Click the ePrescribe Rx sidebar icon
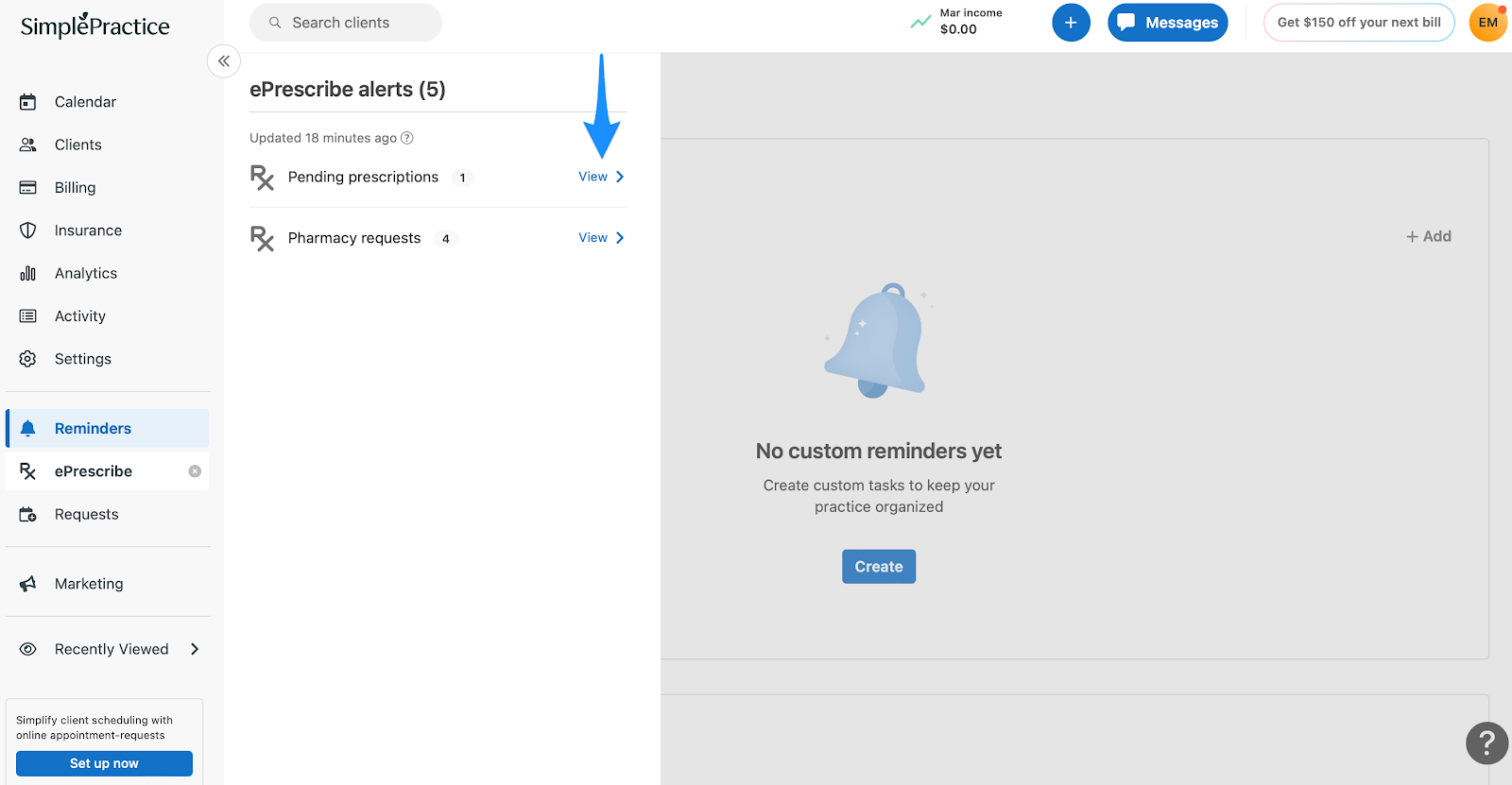This screenshot has height=785, width=1512. click(x=28, y=471)
